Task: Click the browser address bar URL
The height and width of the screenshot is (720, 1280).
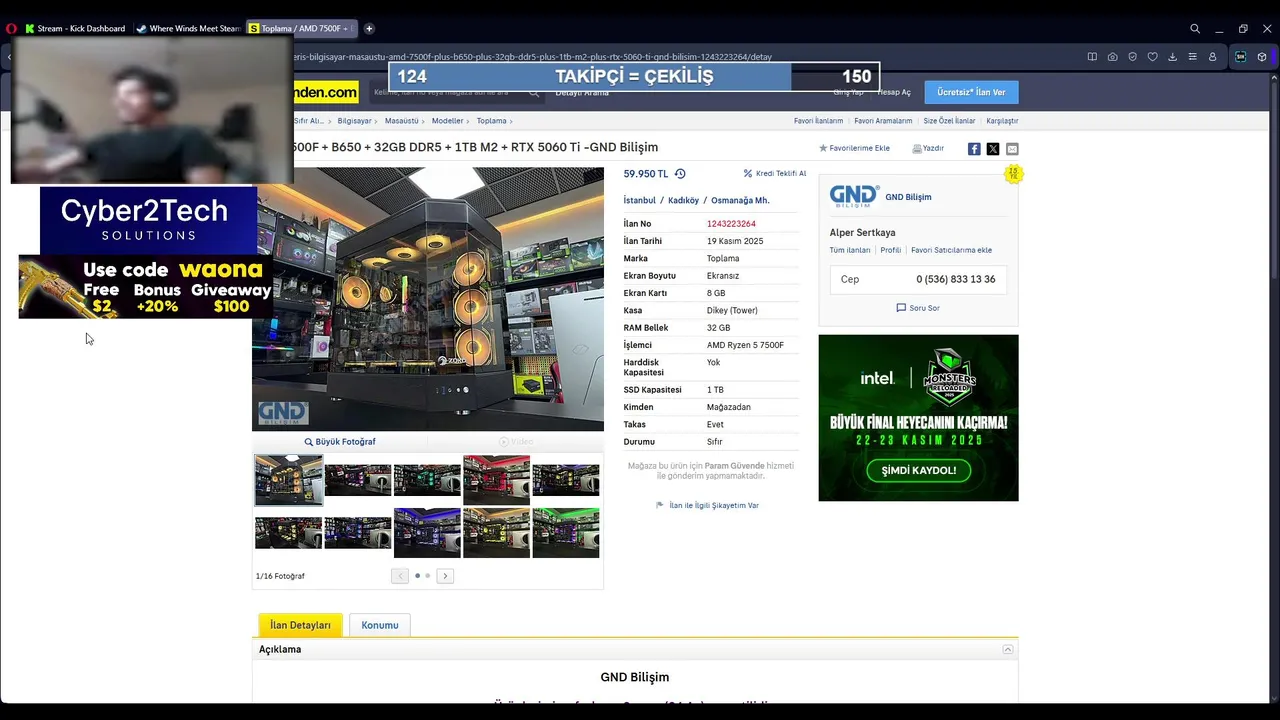Action: tap(532, 57)
